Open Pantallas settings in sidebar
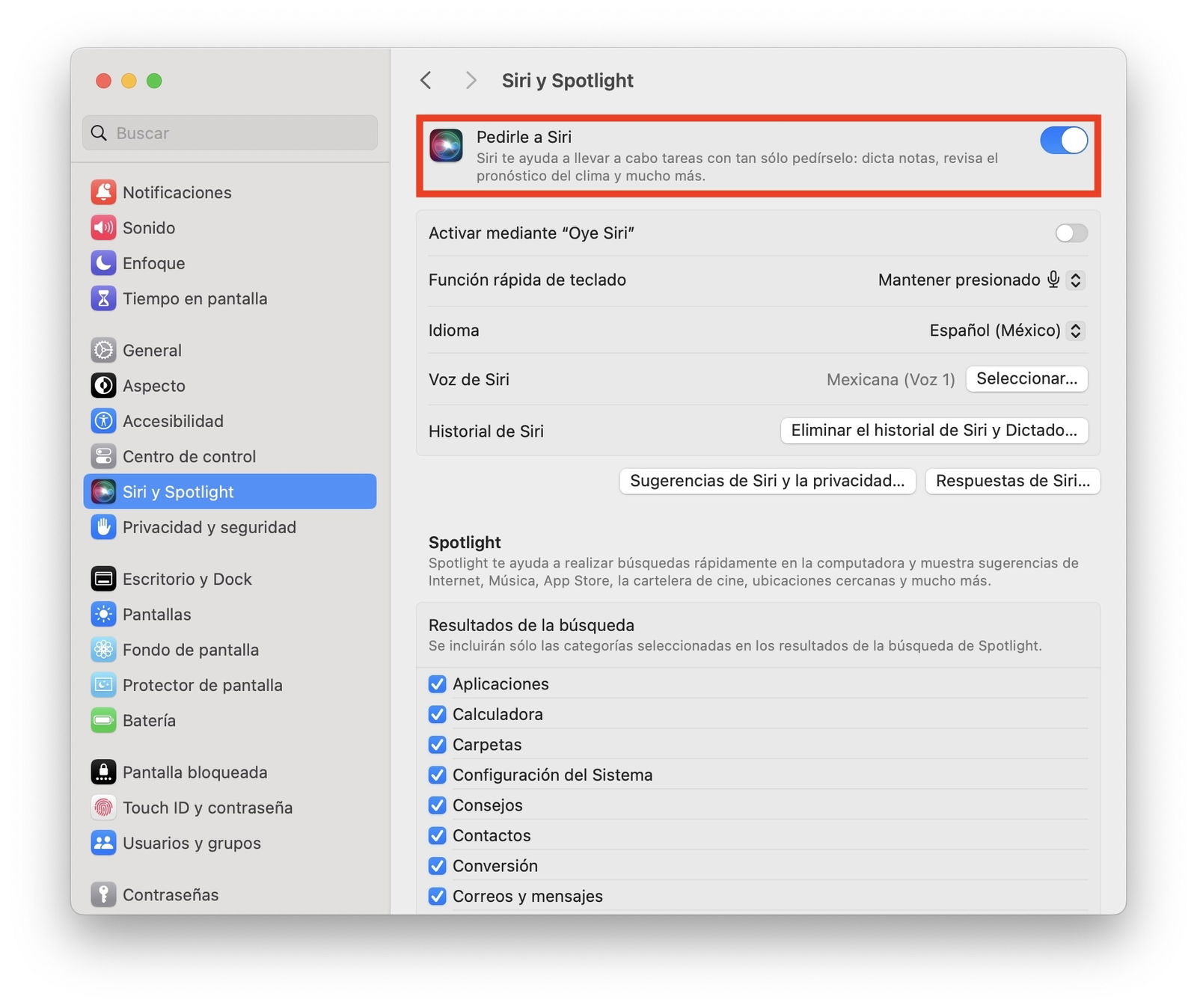Screen dimensions: 1197x1008 tap(230, 615)
